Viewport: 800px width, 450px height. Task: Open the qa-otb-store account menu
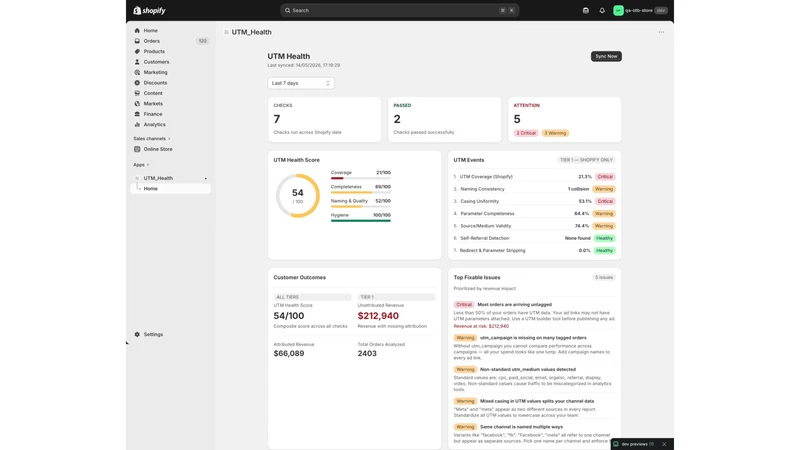tap(640, 10)
